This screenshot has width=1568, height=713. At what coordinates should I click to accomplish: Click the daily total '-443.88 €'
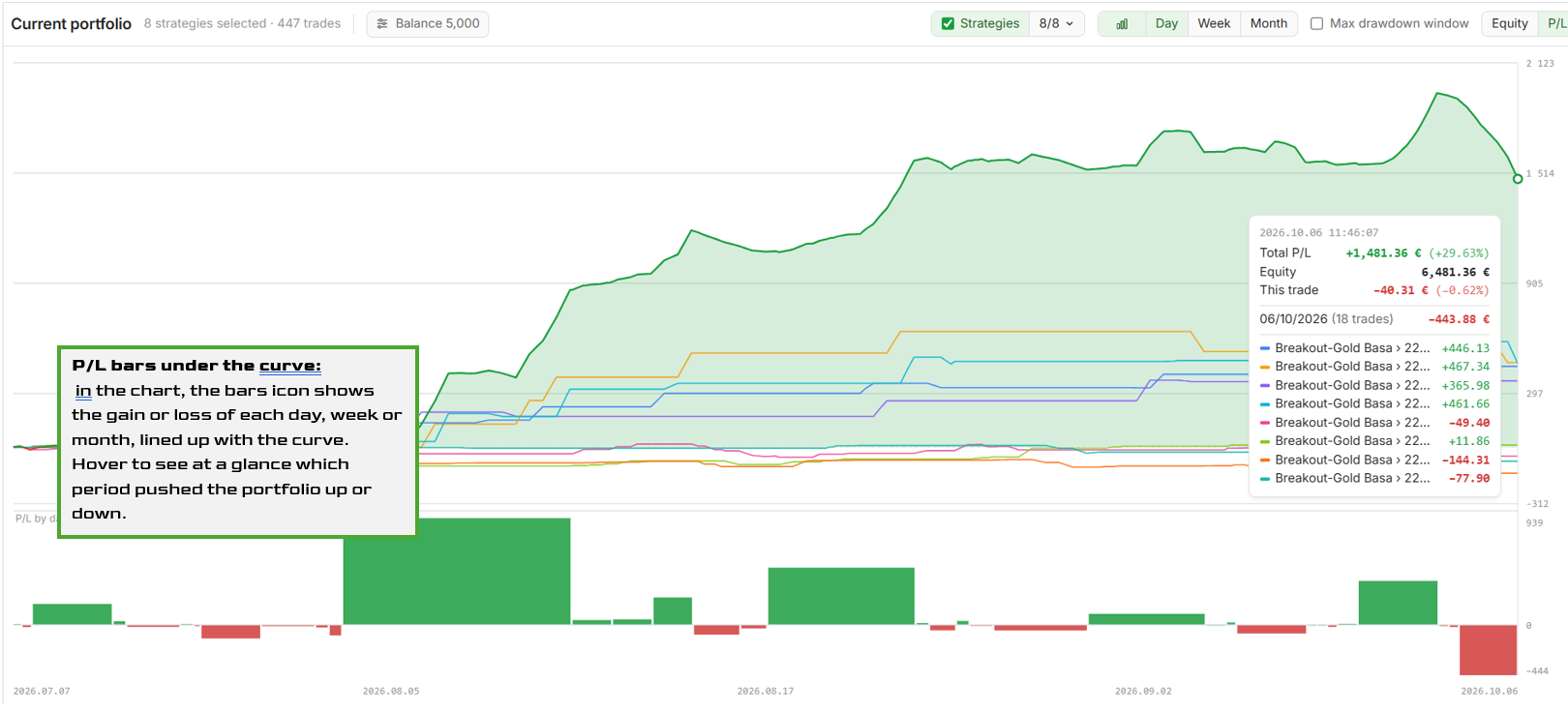[x=1459, y=319]
